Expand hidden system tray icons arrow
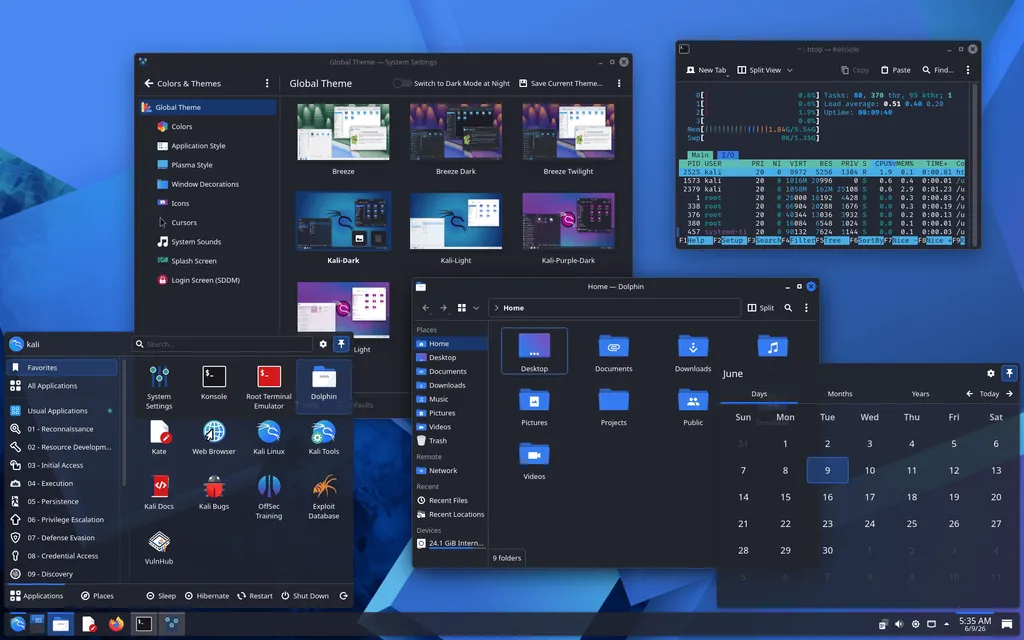 point(946,624)
